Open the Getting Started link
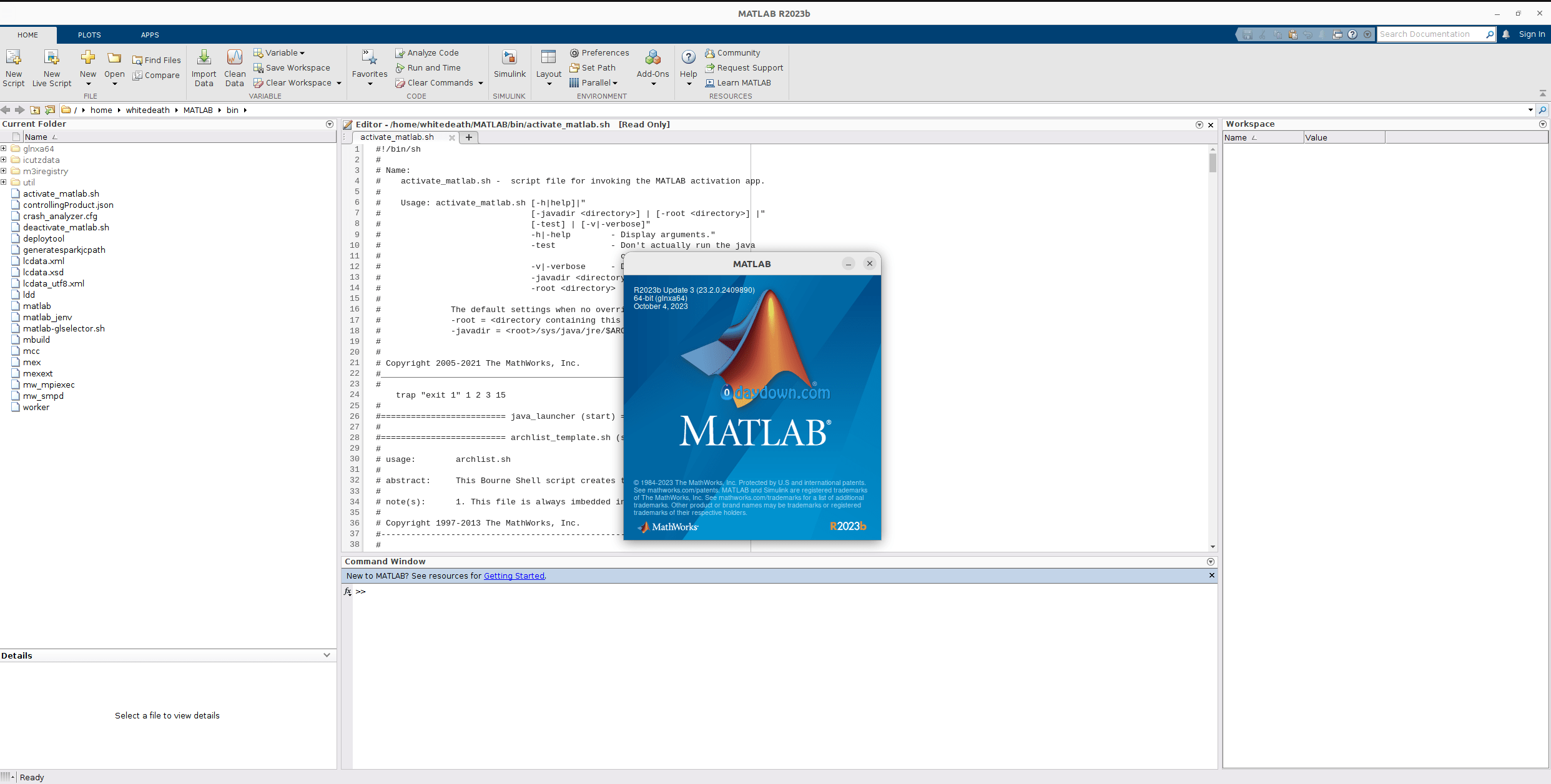 point(514,576)
